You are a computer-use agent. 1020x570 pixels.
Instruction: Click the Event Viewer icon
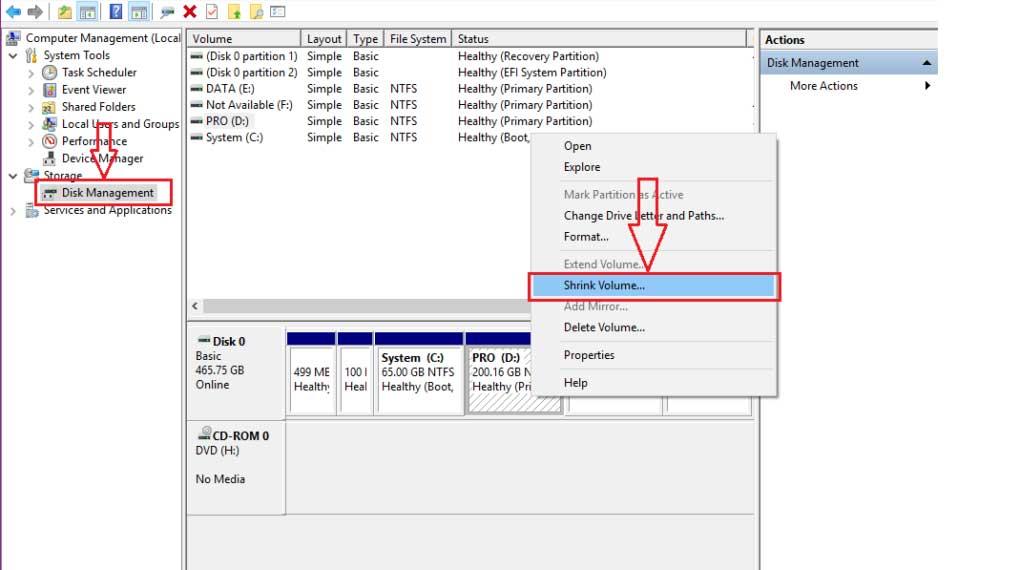tap(49, 90)
